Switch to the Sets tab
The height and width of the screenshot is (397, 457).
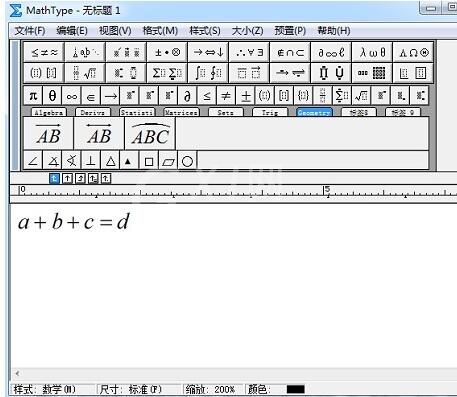coord(226,112)
